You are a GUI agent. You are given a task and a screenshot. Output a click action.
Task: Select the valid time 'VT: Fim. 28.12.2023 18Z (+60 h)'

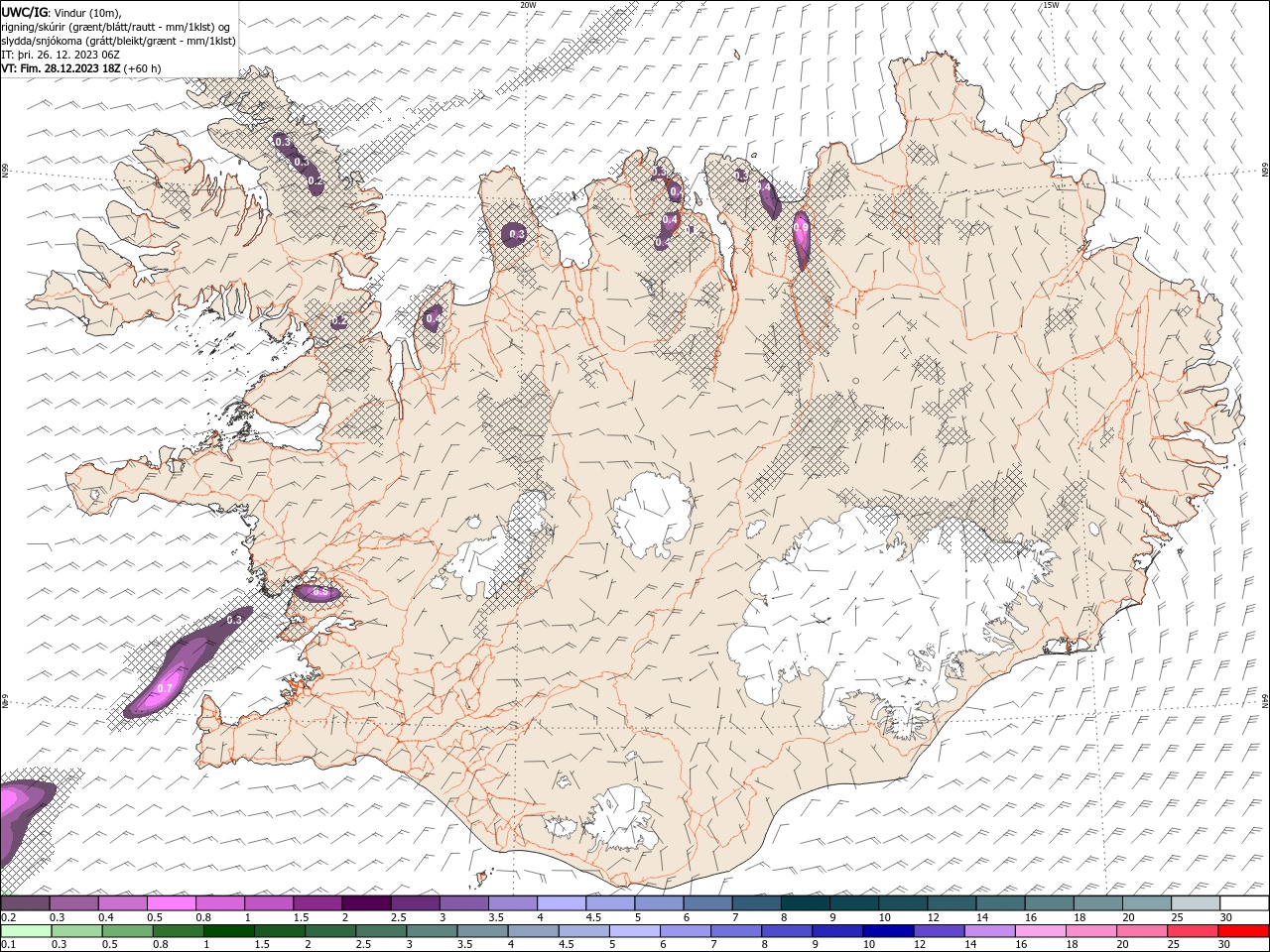click(81, 68)
